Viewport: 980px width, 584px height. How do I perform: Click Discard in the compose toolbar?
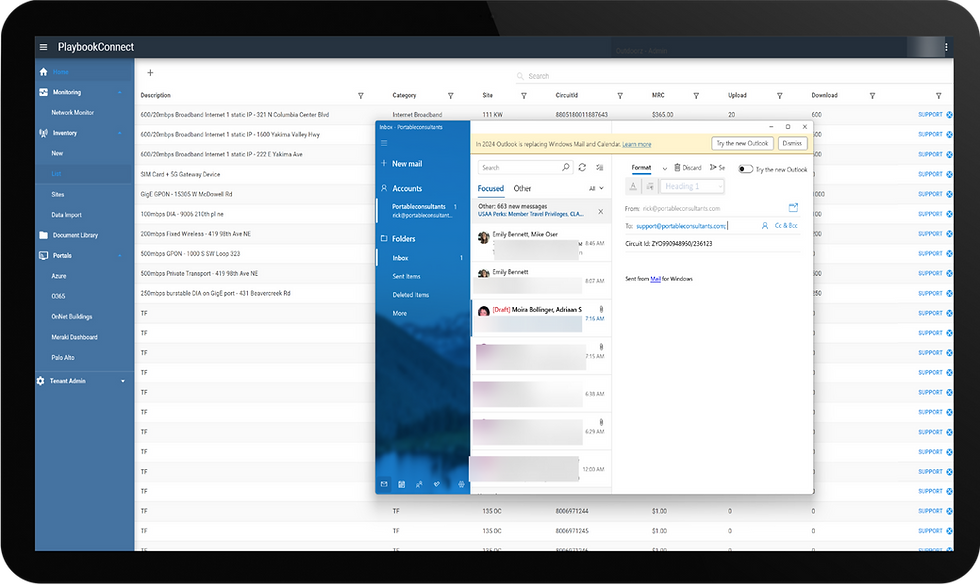pyautogui.click(x=688, y=168)
